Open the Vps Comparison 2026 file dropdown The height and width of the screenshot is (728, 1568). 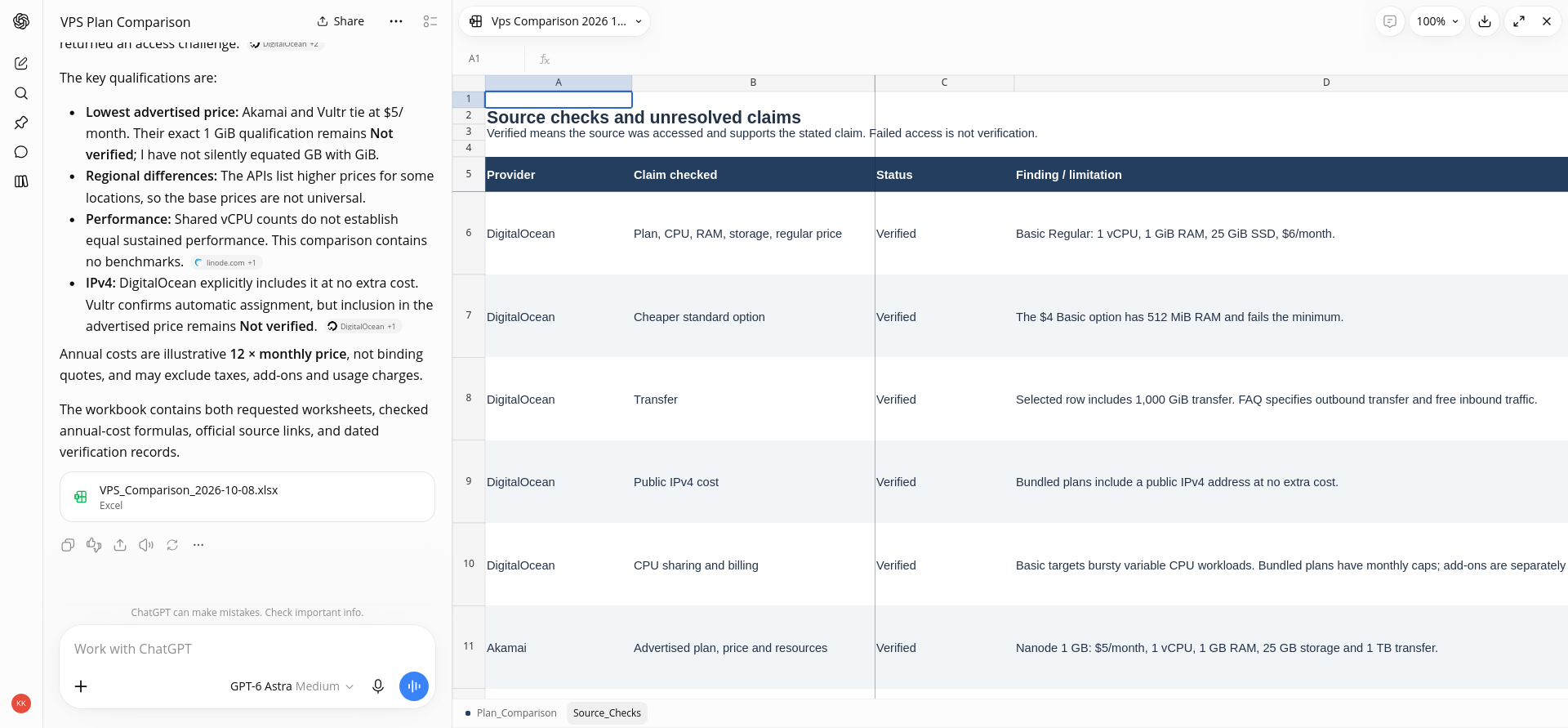(555, 21)
